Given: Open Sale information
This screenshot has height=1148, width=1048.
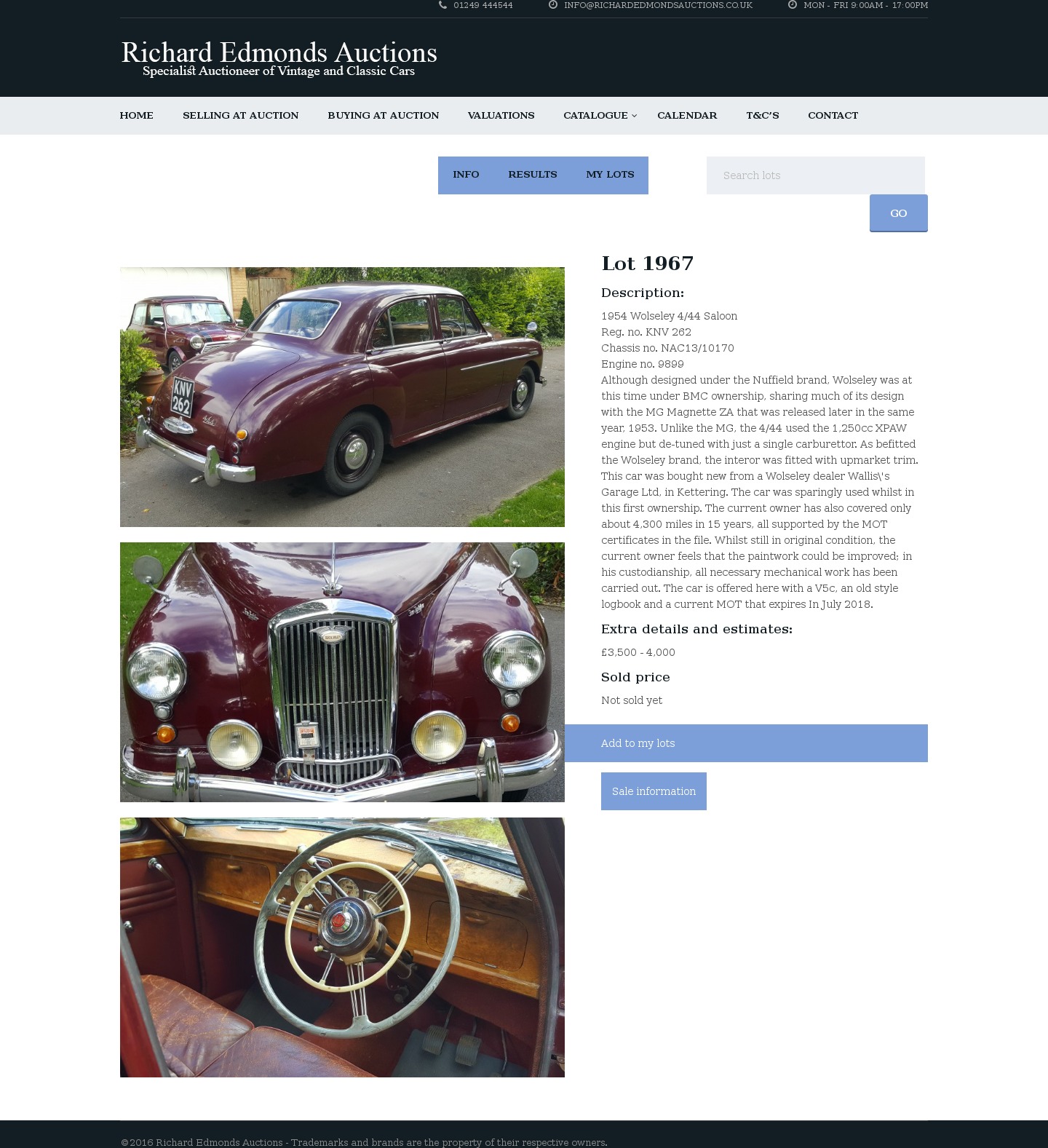Looking at the screenshot, I should [x=654, y=791].
